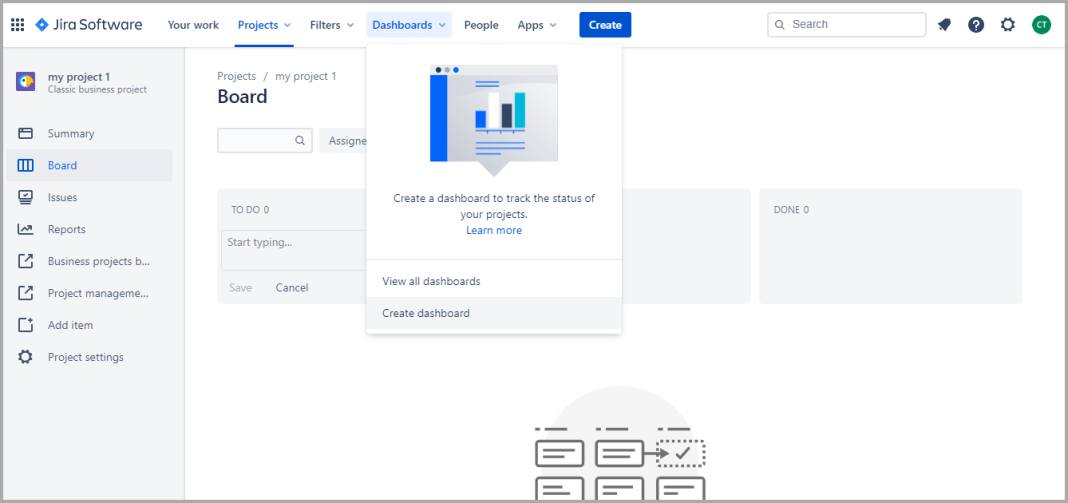Expand the Projects dropdown menu
1068x503 pixels.
264,25
